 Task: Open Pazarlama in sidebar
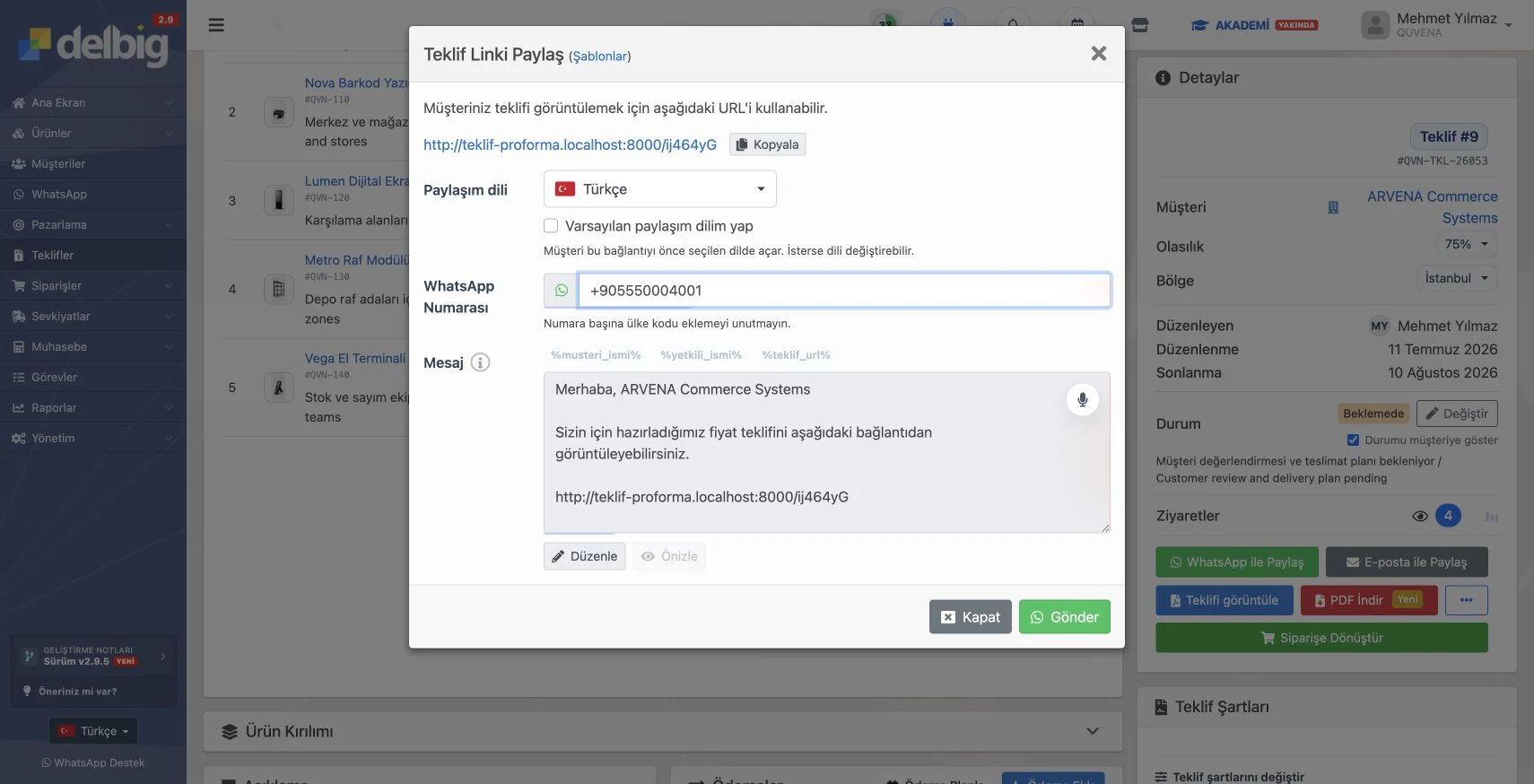pyautogui.click(x=93, y=225)
